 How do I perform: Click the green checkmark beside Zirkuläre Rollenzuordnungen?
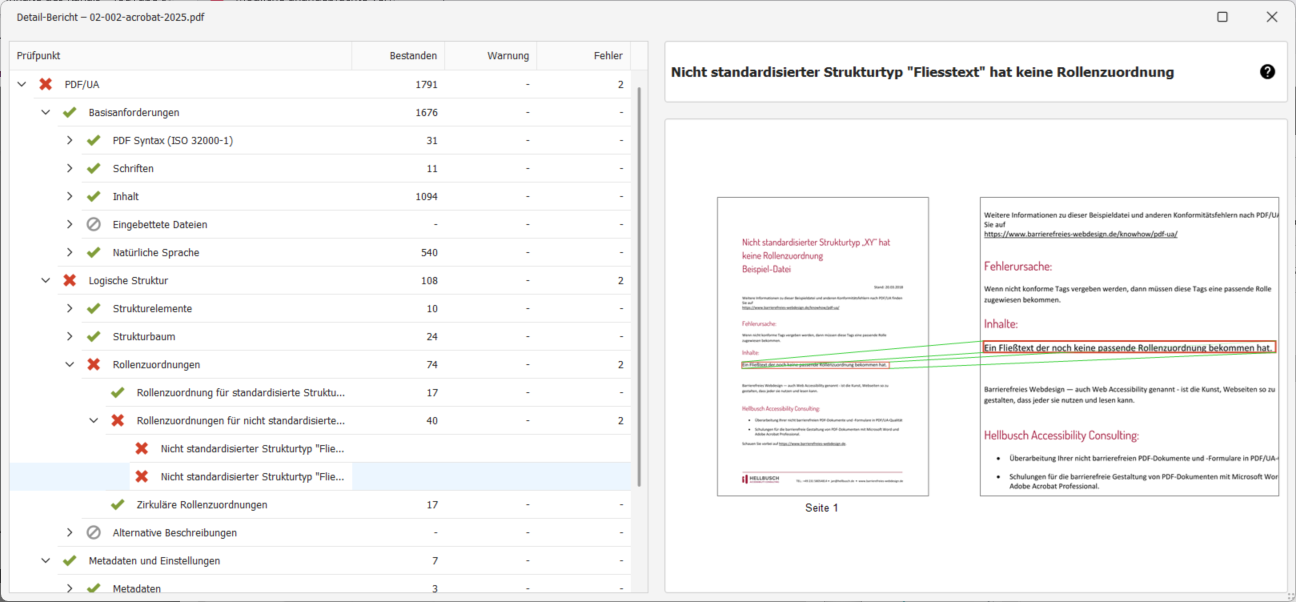pyautogui.click(x=117, y=505)
